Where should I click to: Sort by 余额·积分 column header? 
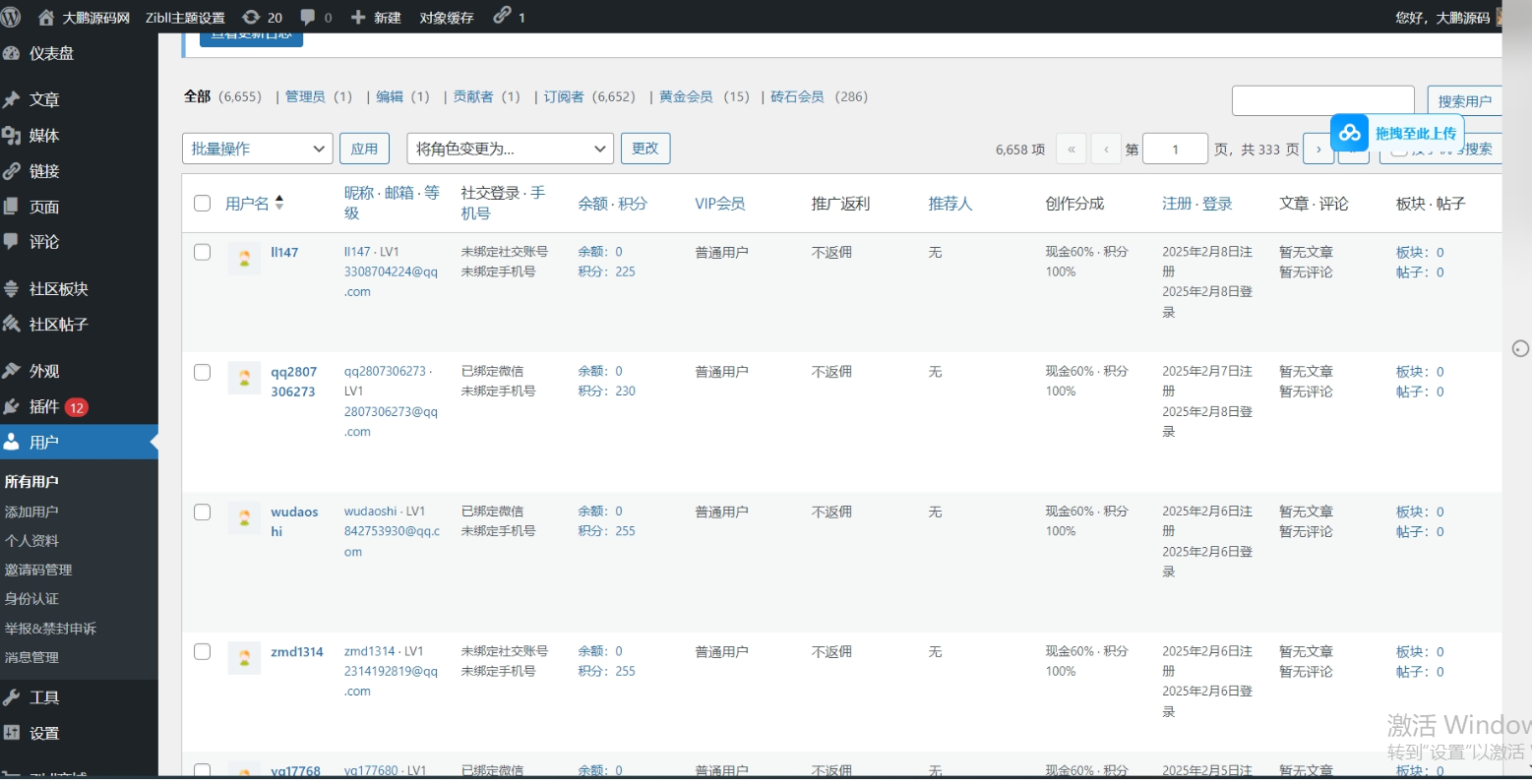click(612, 204)
